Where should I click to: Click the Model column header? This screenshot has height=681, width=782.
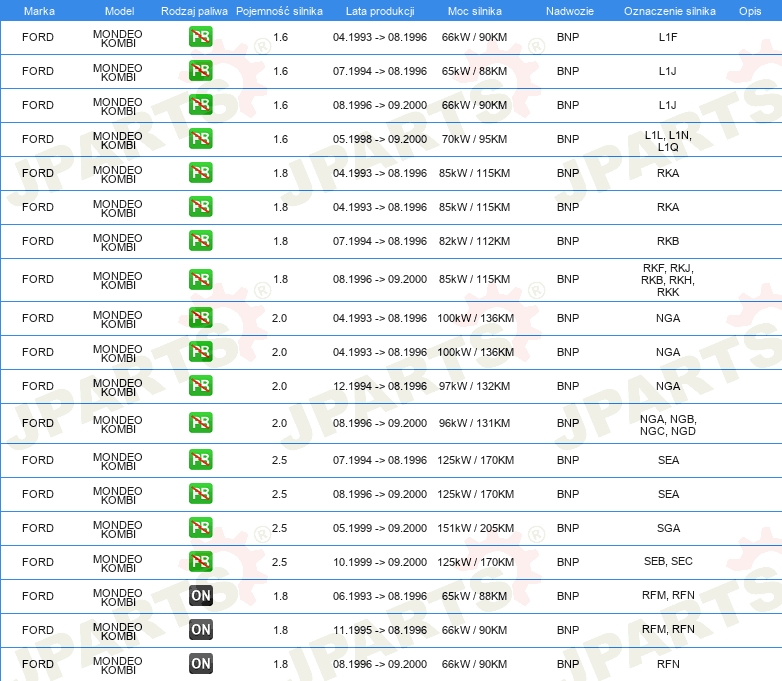point(119,11)
